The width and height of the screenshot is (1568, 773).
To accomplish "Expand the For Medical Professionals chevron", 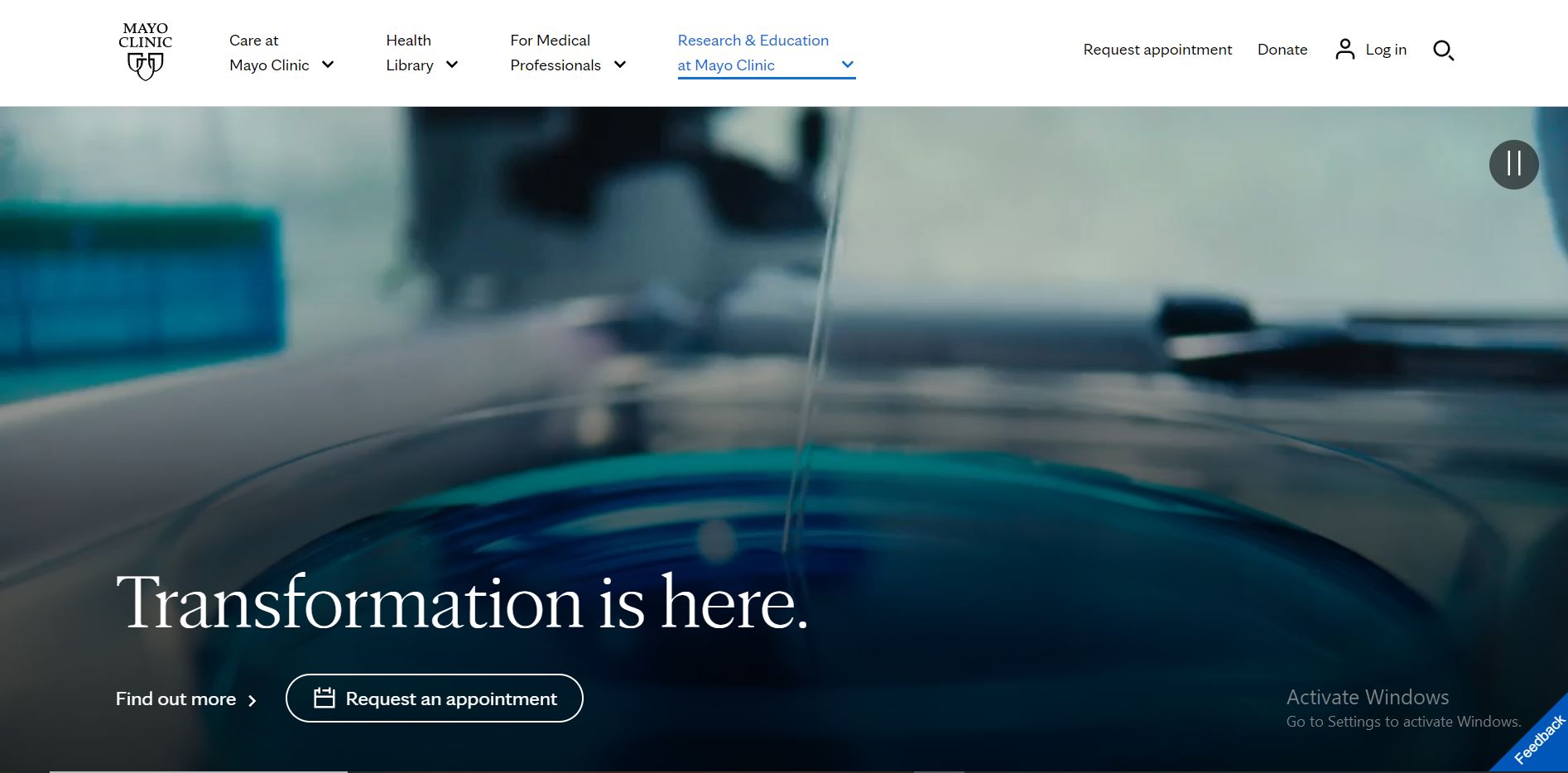I will (x=619, y=65).
